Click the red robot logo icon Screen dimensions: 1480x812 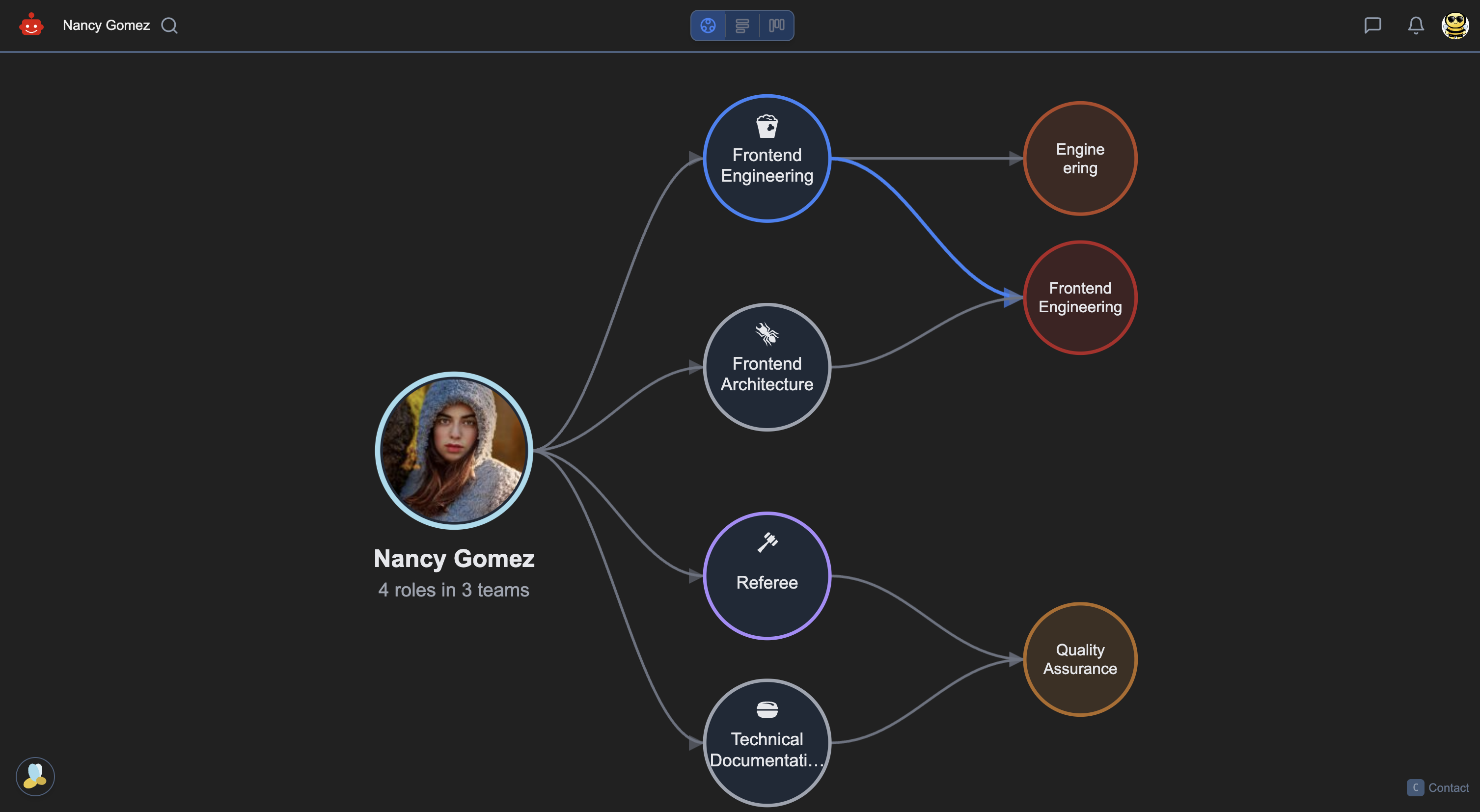click(x=31, y=25)
